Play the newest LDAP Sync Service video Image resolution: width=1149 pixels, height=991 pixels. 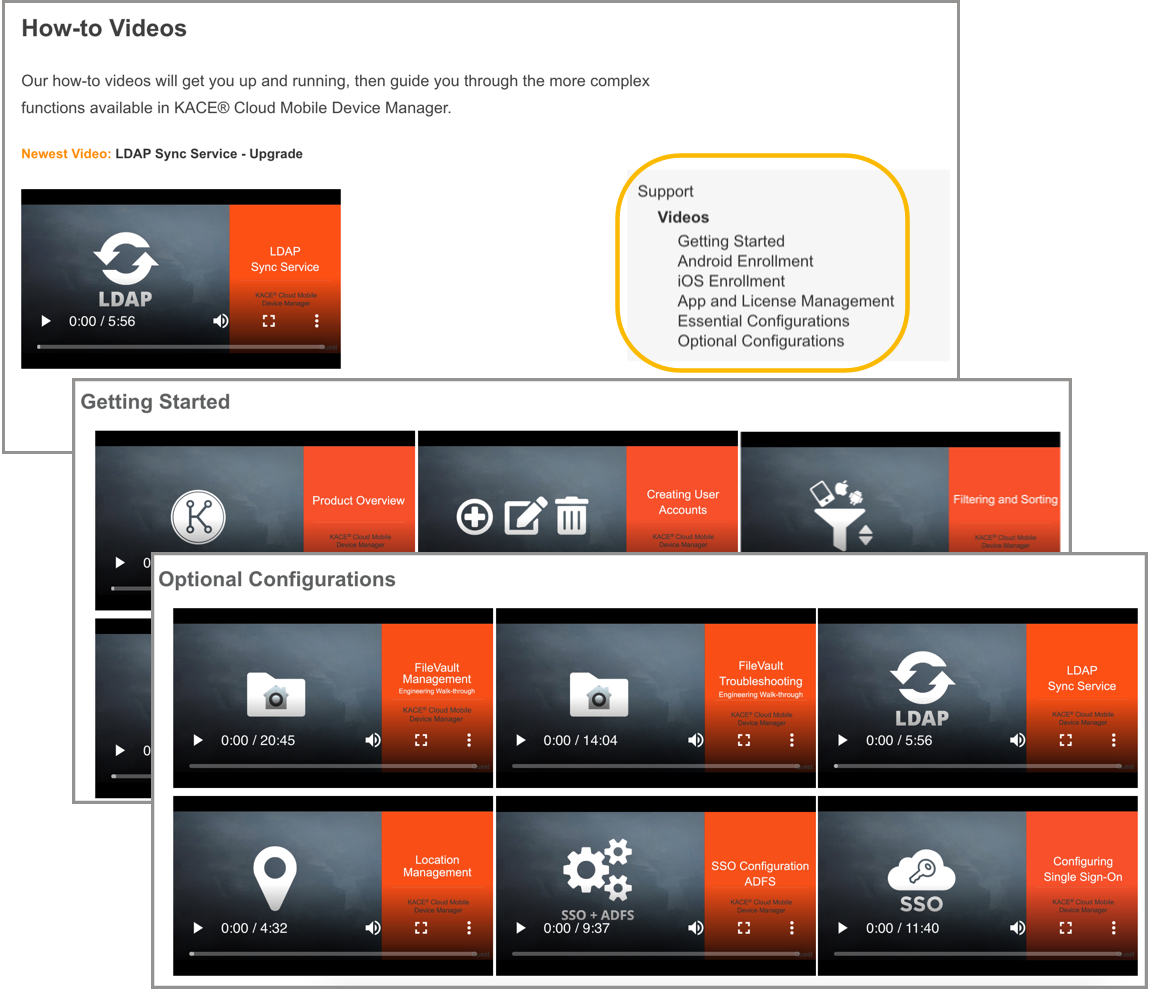coord(45,321)
